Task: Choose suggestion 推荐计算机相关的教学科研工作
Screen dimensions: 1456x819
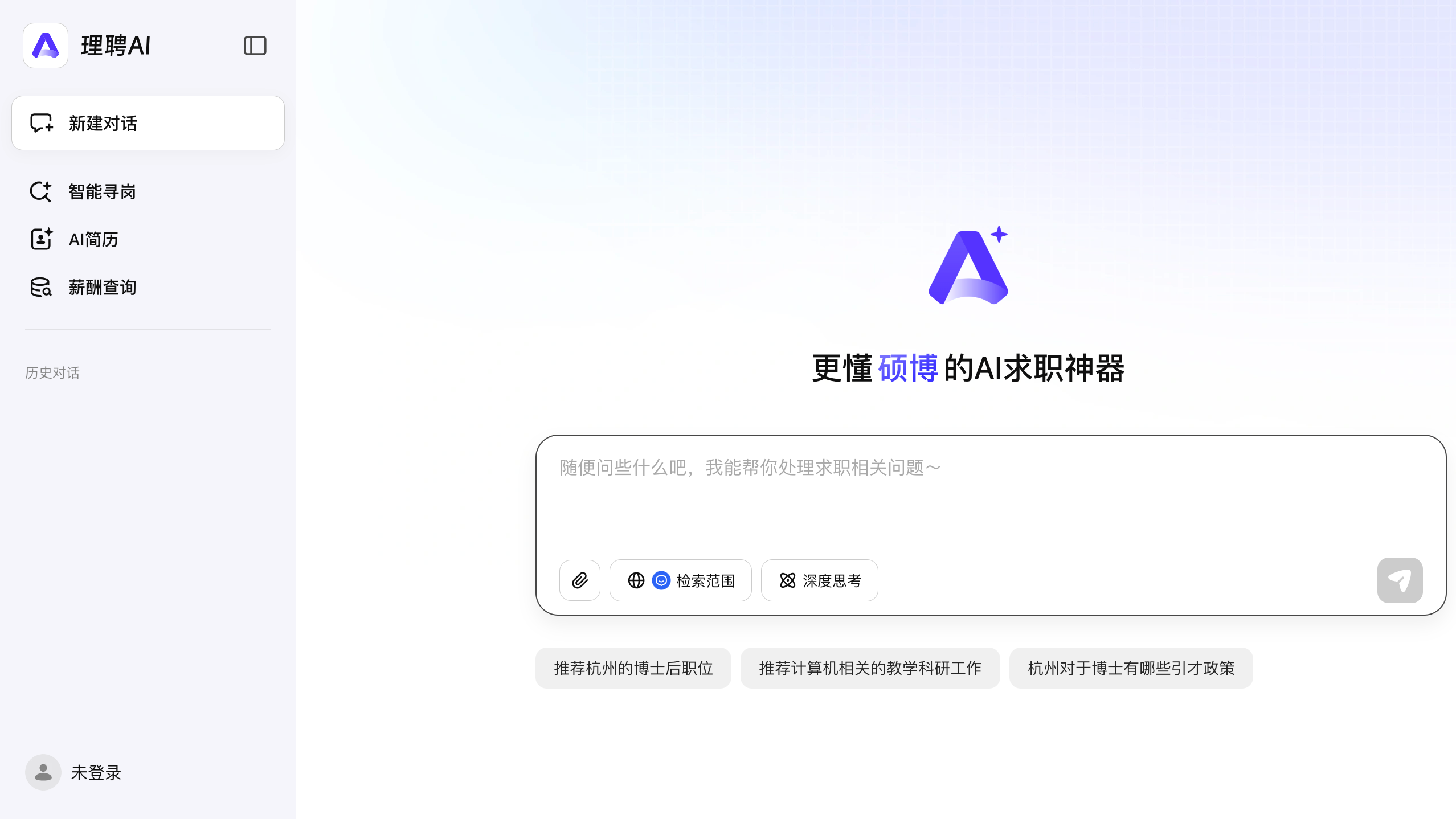Action: 870,668
